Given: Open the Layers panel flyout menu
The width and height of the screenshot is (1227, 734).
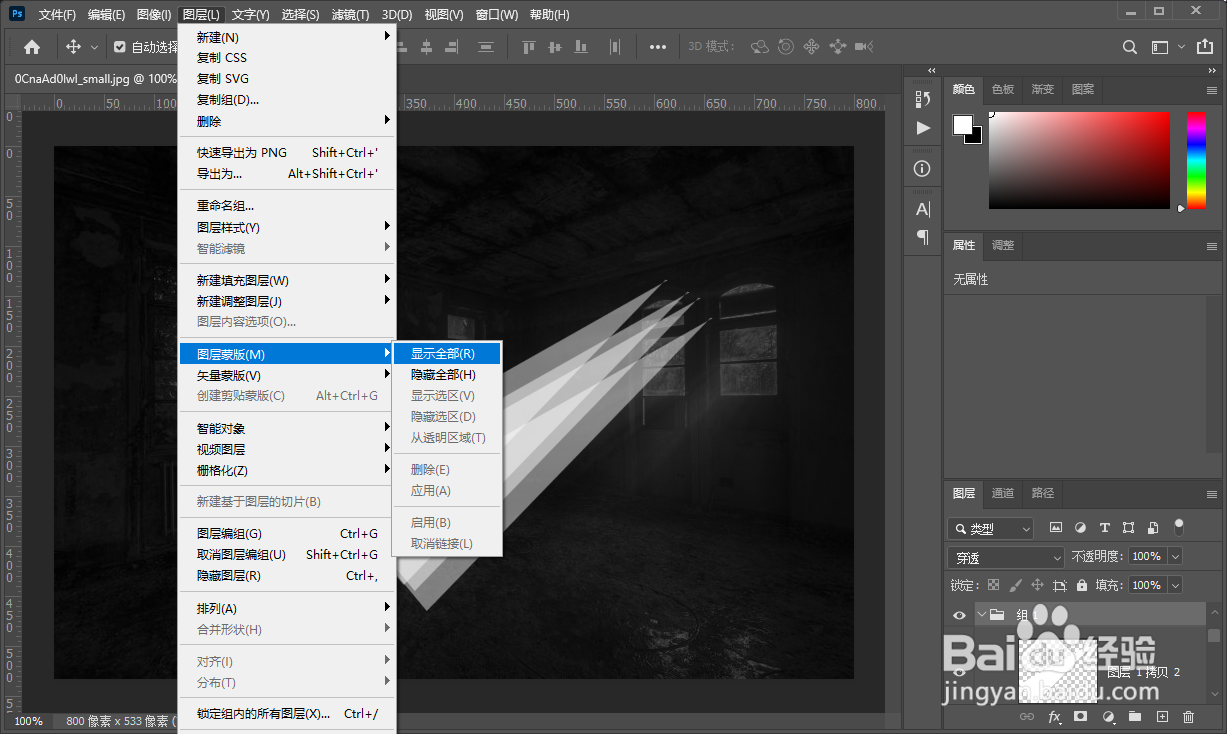Looking at the screenshot, I should click(1212, 494).
